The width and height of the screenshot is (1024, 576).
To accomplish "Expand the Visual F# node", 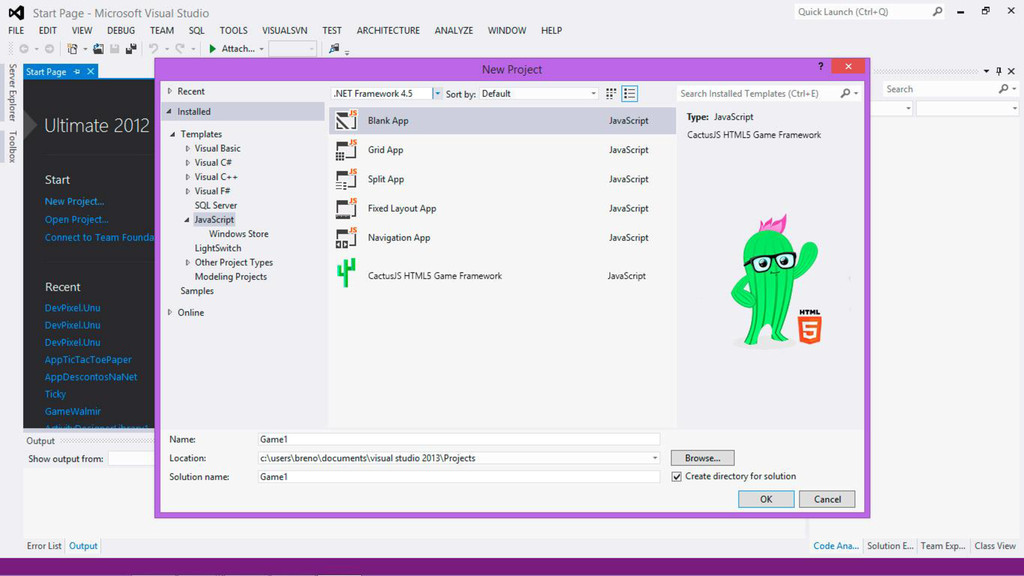I will [187, 191].
